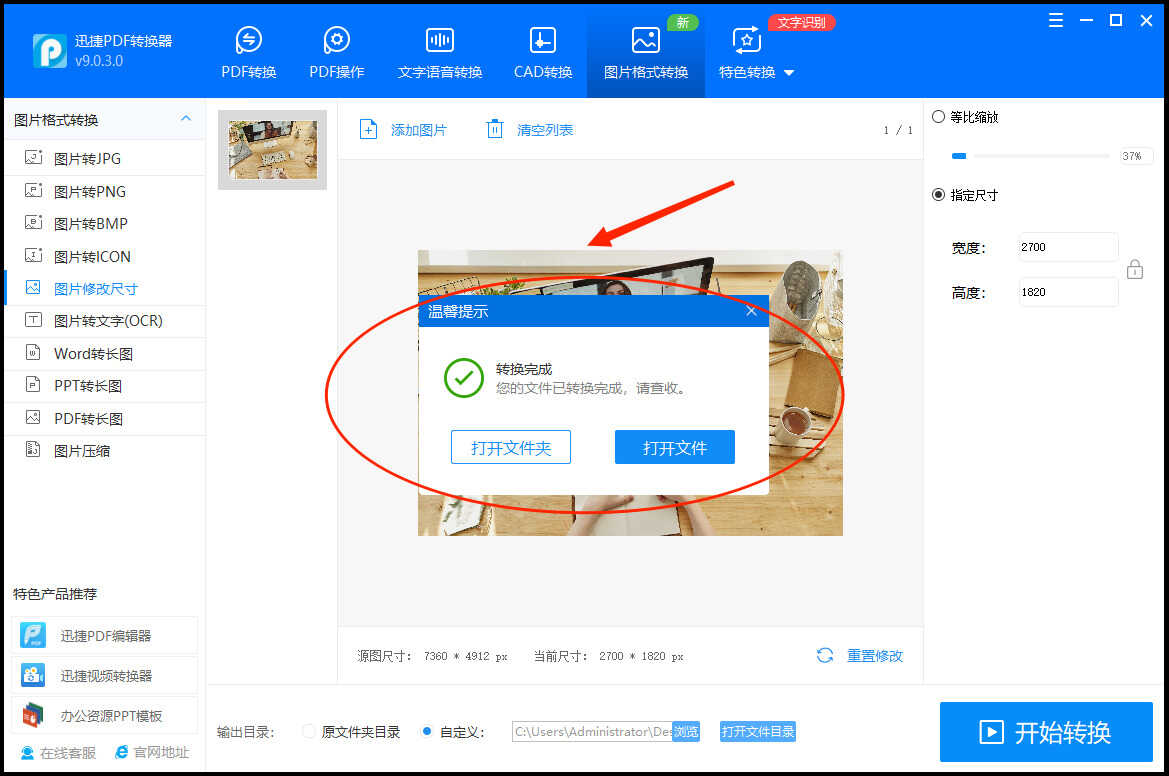The height and width of the screenshot is (776, 1169).
Task: Click 添加图片 to add images
Action: pos(403,130)
